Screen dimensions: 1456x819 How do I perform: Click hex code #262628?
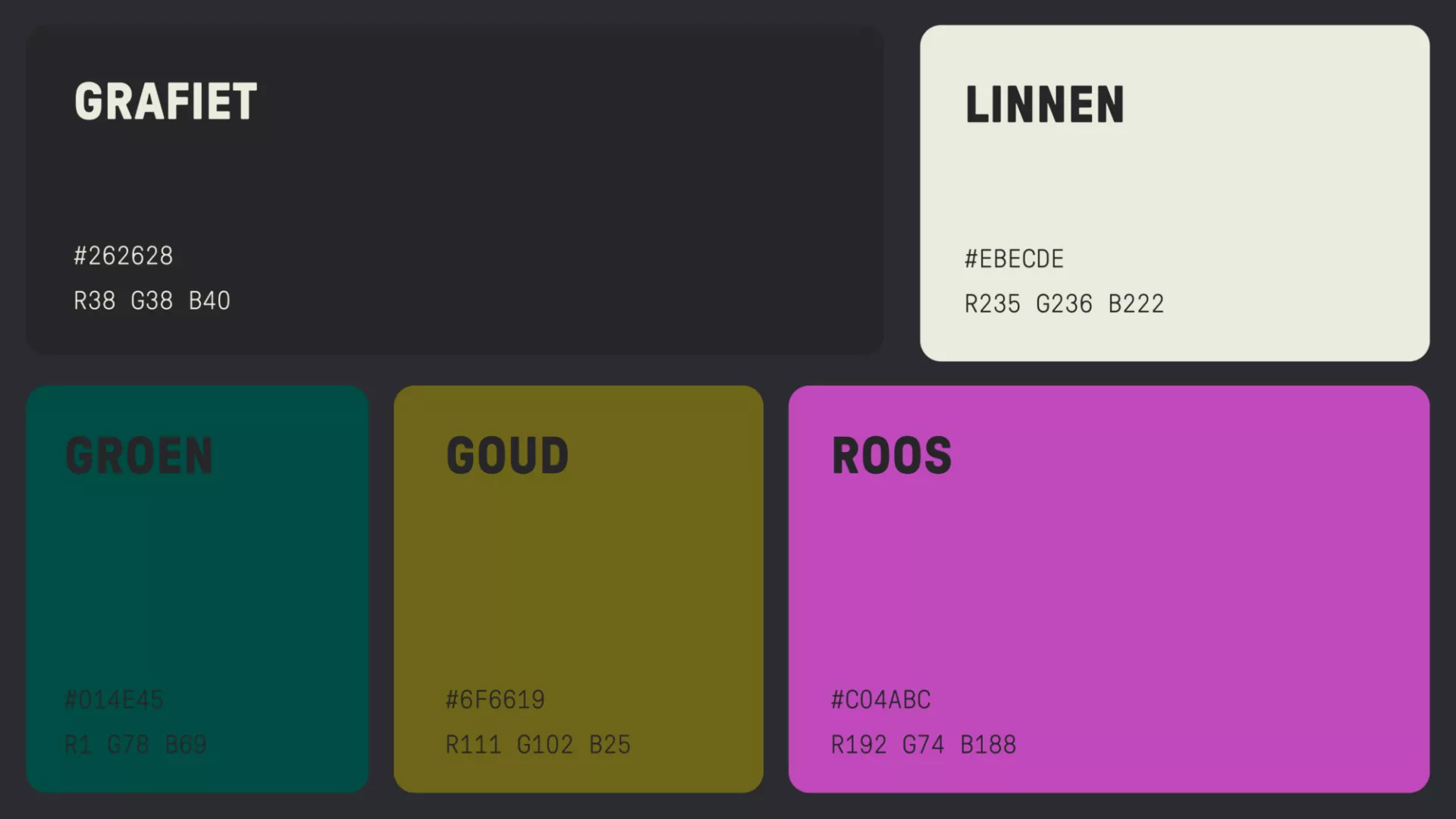[124, 256]
